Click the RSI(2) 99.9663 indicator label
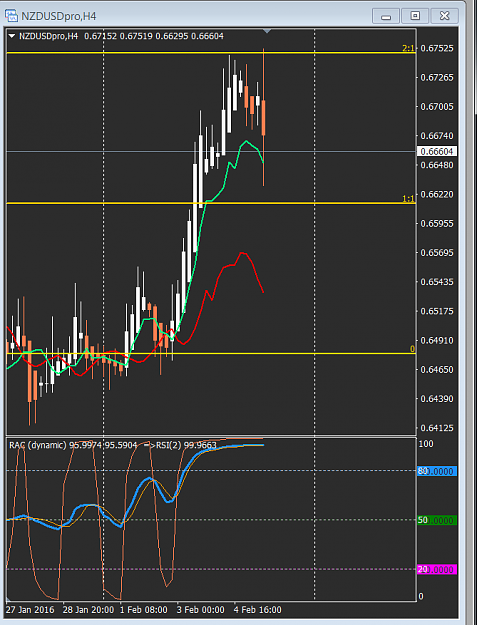477x625 pixels. [186, 445]
